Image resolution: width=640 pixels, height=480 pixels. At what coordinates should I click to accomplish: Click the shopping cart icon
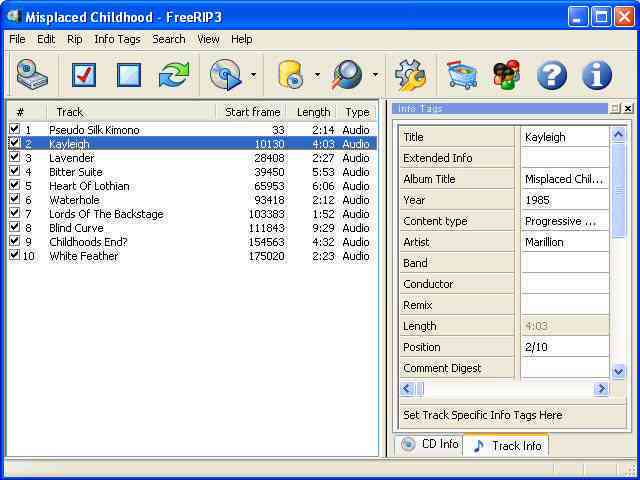(x=462, y=75)
